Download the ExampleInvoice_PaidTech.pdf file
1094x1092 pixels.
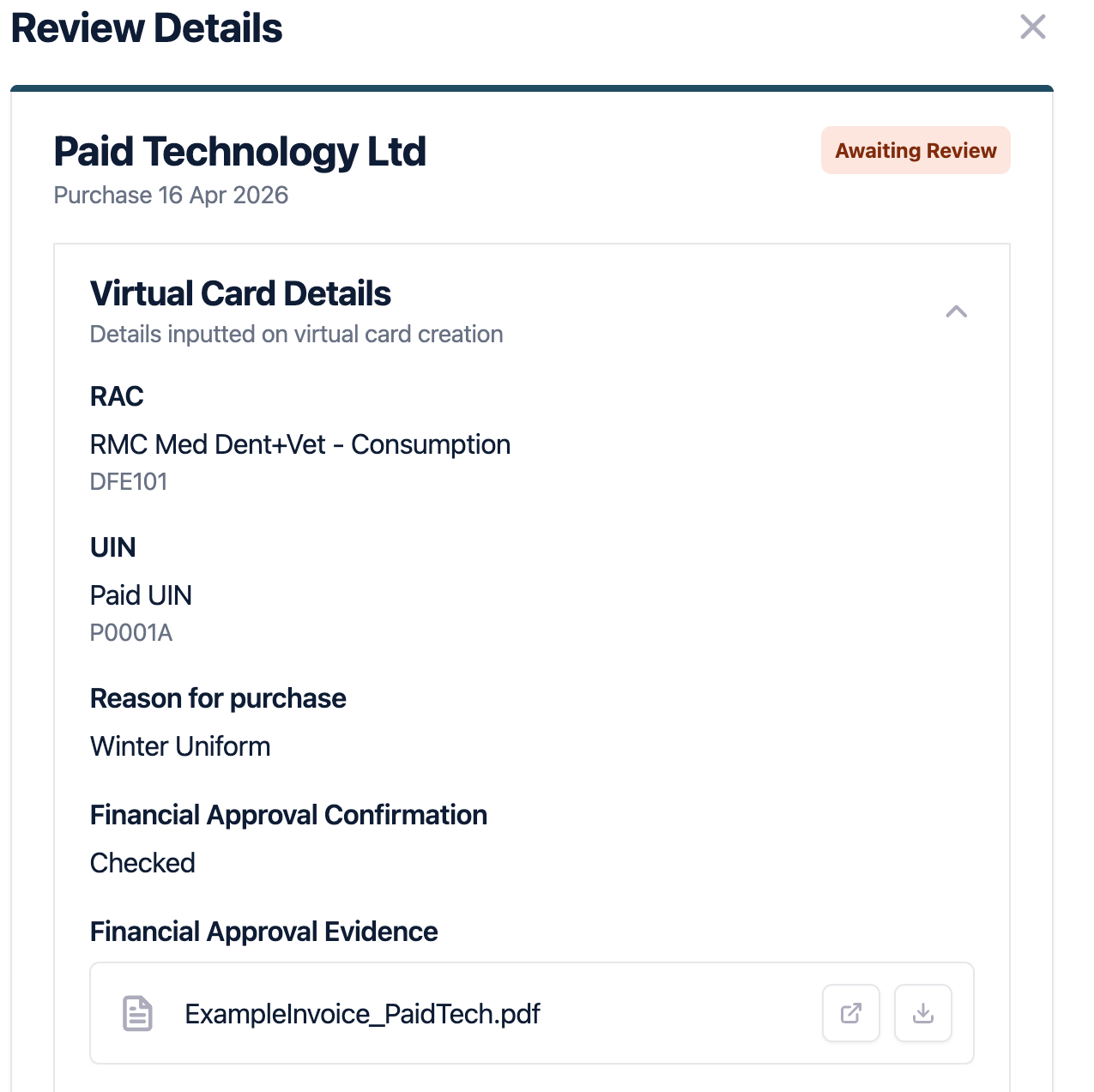pyautogui.click(x=922, y=1013)
